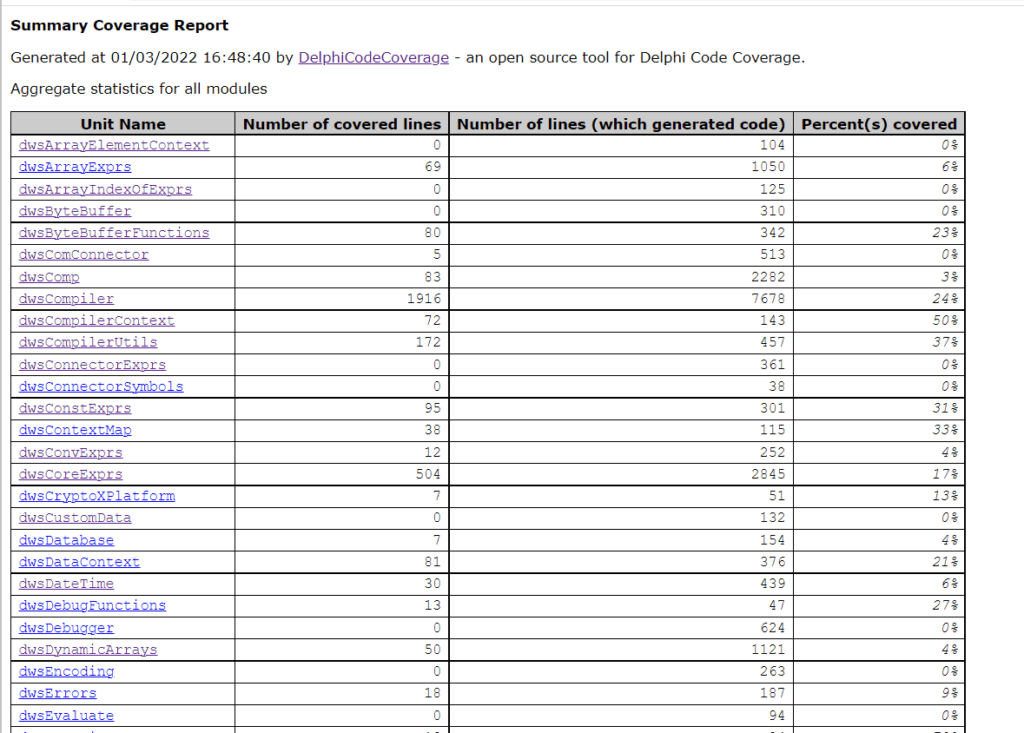Open dwsArrayIndexOfExprs coverage details
Image resolution: width=1024 pixels, height=733 pixels.
[x=105, y=189]
